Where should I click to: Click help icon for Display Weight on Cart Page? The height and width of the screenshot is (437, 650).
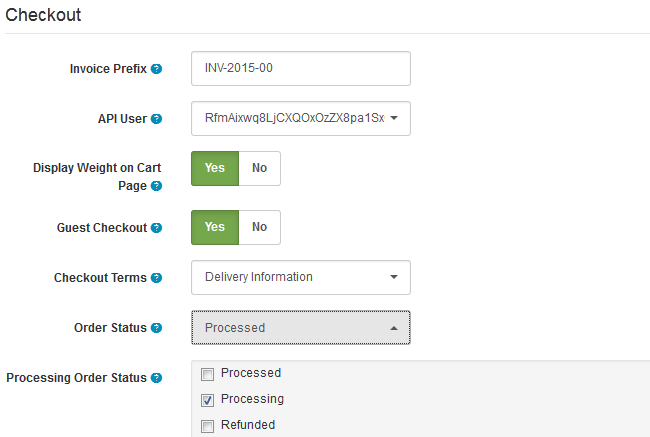[157, 186]
